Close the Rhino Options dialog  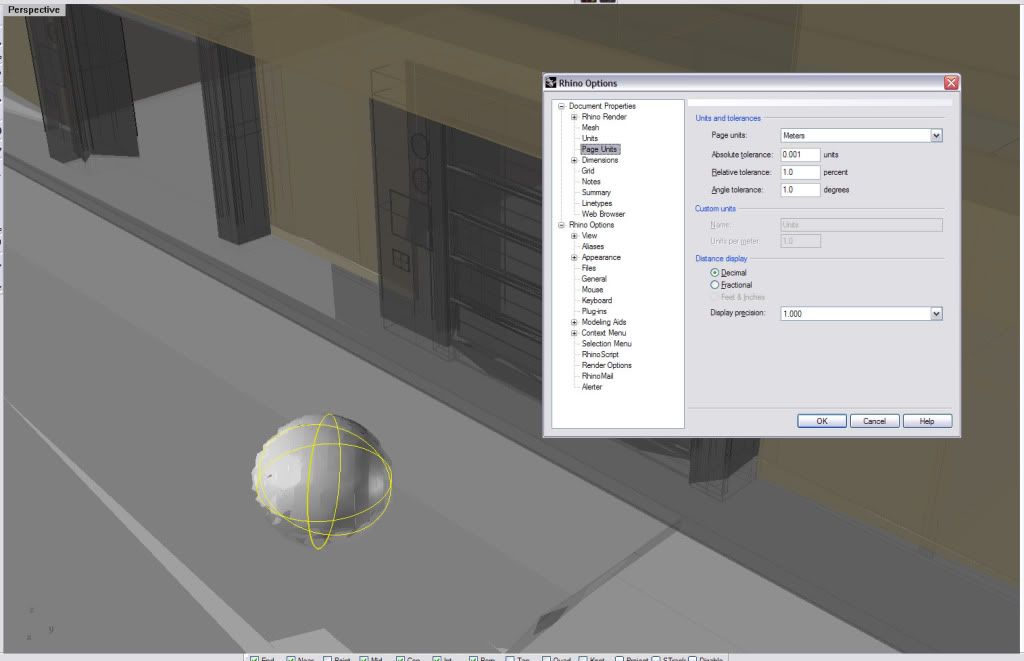(x=950, y=83)
